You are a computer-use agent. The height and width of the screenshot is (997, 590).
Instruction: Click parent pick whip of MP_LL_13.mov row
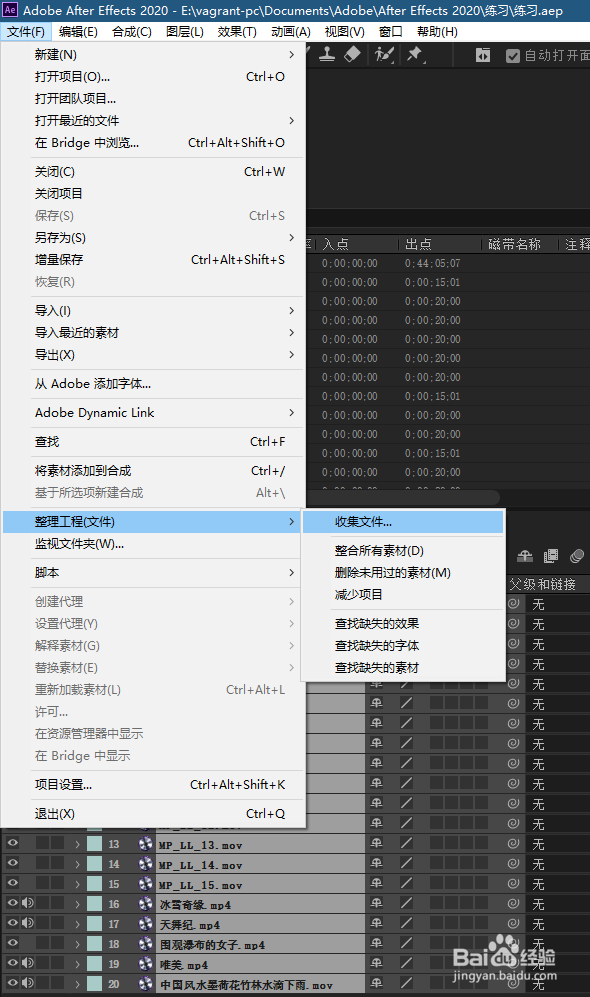pos(513,844)
